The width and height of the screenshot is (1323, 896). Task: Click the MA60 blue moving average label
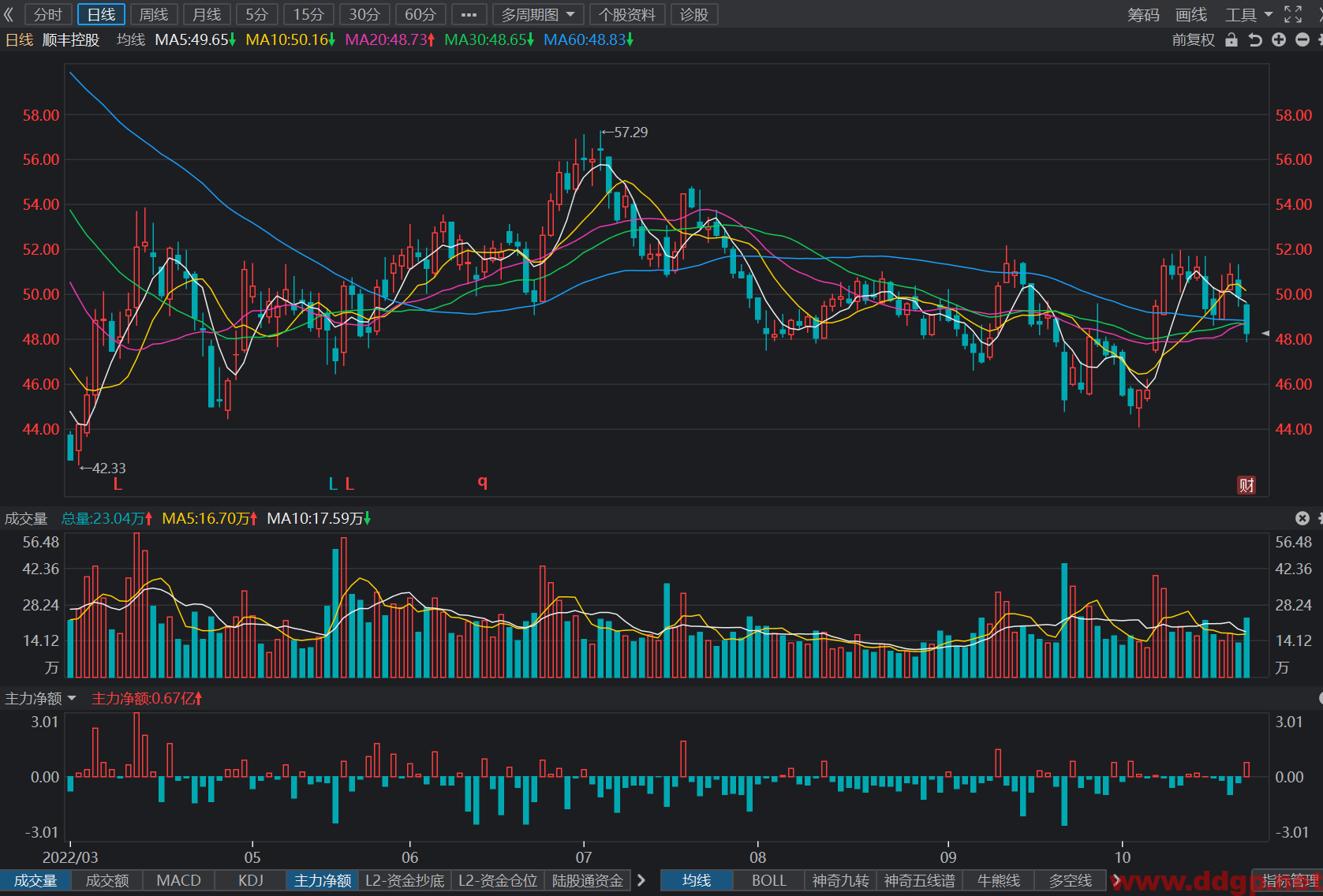point(589,39)
